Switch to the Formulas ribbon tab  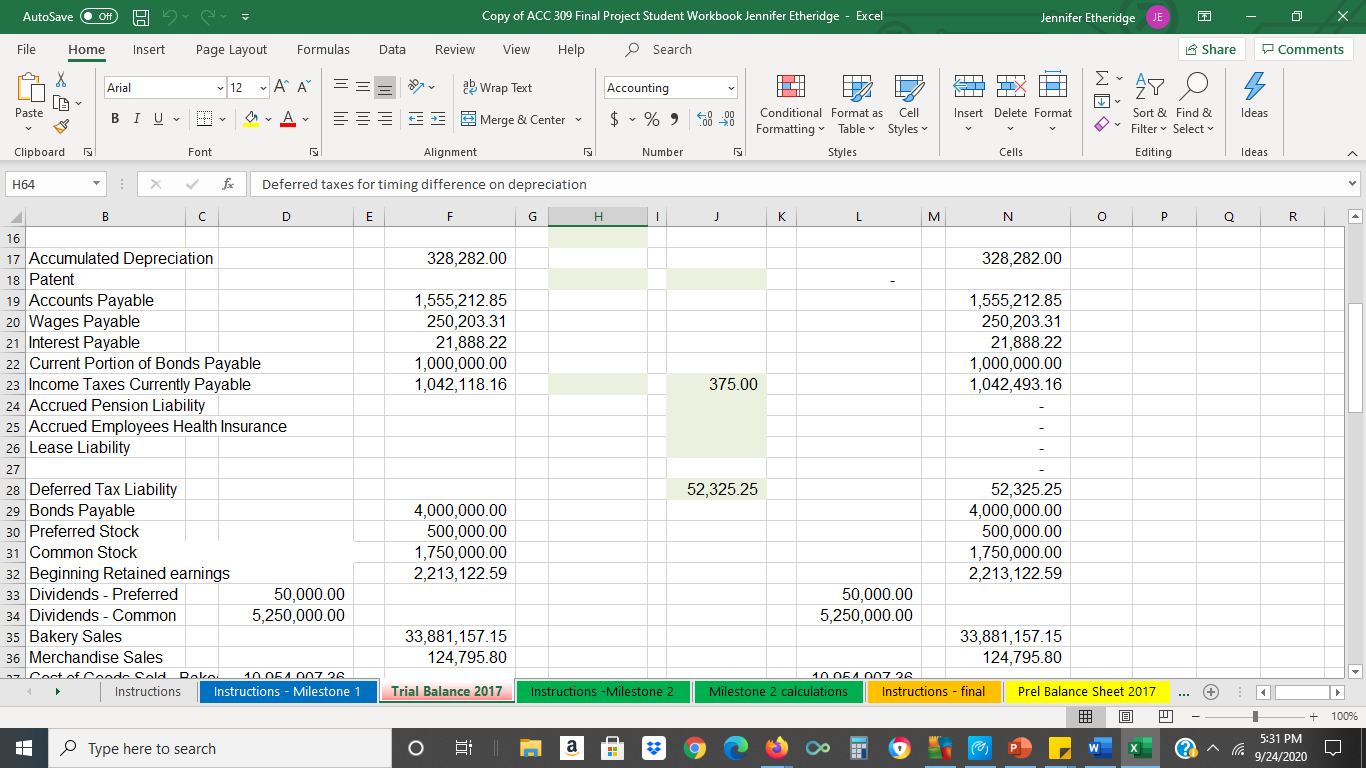pos(323,49)
